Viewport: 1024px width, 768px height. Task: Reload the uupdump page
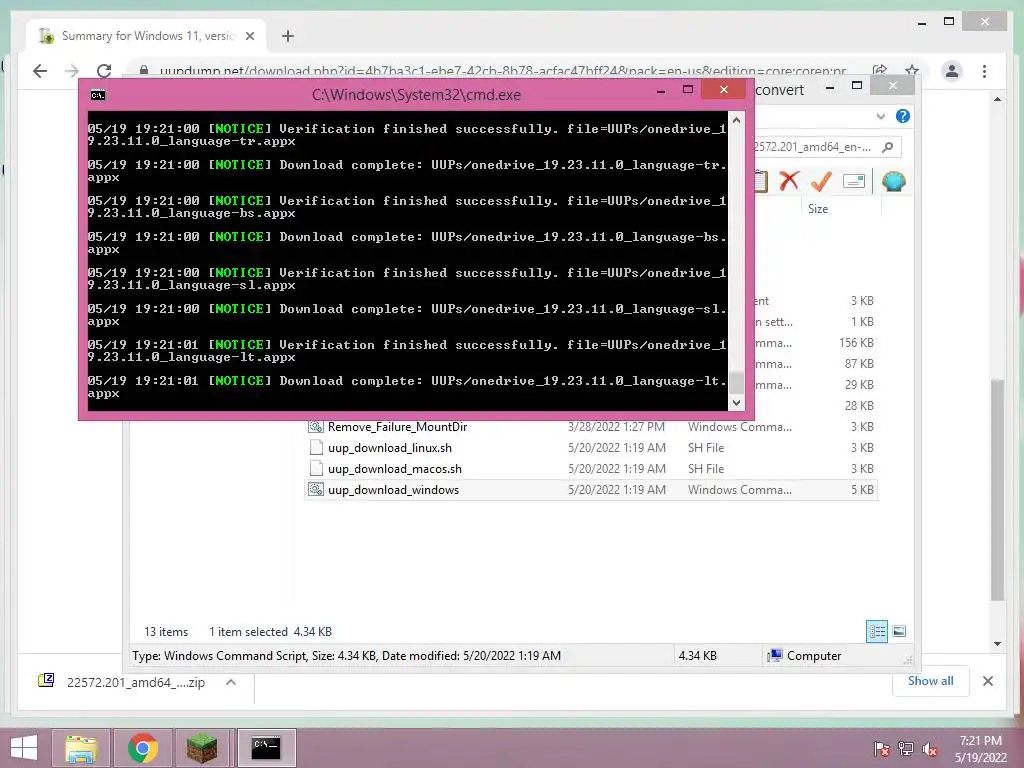pyautogui.click(x=104, y=71)
